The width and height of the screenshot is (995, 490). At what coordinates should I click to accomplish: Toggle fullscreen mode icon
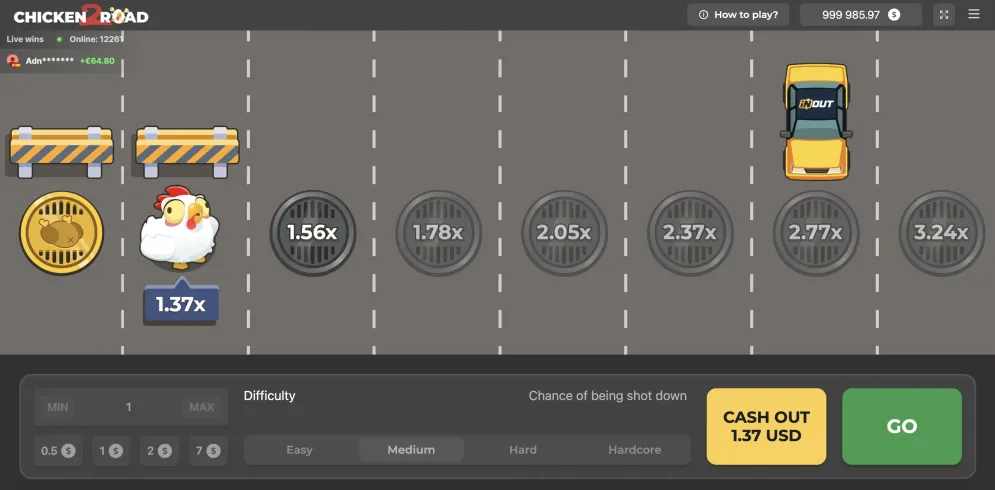(x=944, y=15)
